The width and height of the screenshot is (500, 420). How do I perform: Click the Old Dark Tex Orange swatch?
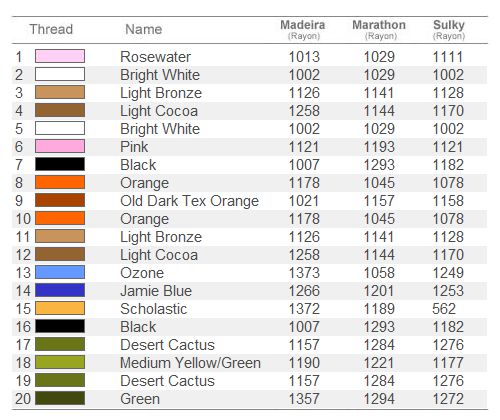[60, 200]
